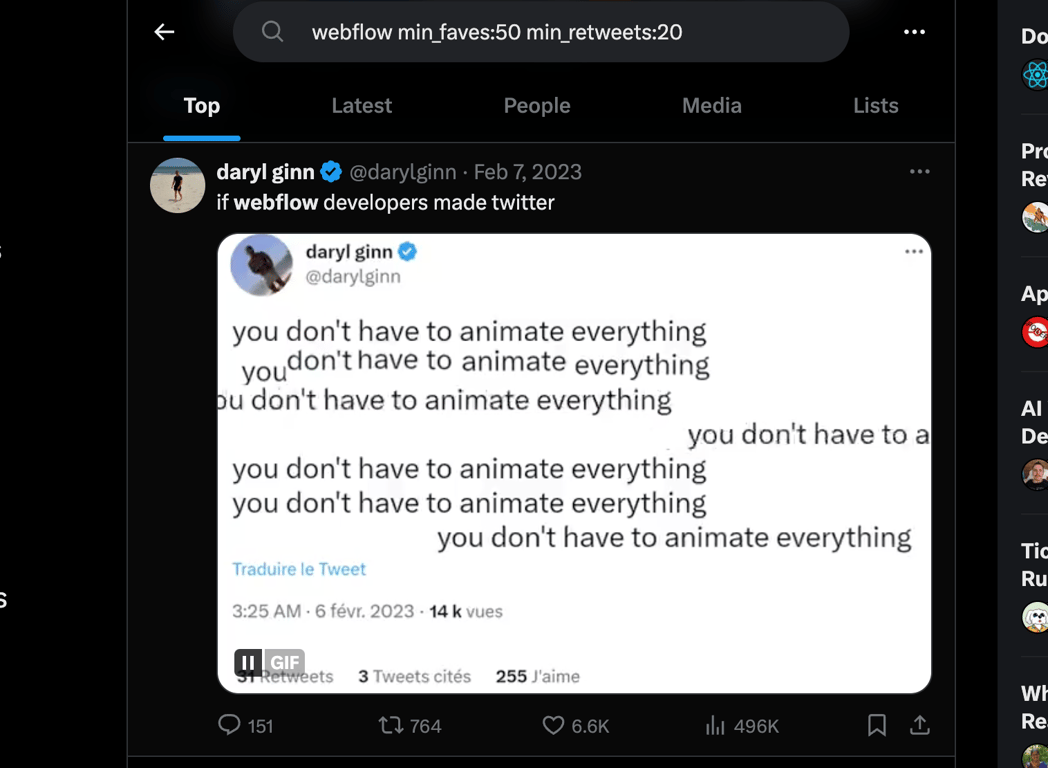Open search options three-dot menu

pyautogui.click(x=914, y=32)
